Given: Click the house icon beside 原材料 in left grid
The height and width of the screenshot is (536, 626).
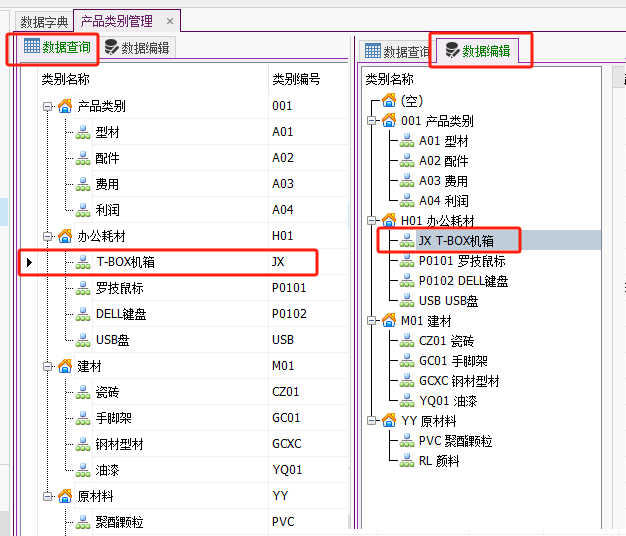Looking at the screenshot, I should pyautogui.click(x=65, y=496).
